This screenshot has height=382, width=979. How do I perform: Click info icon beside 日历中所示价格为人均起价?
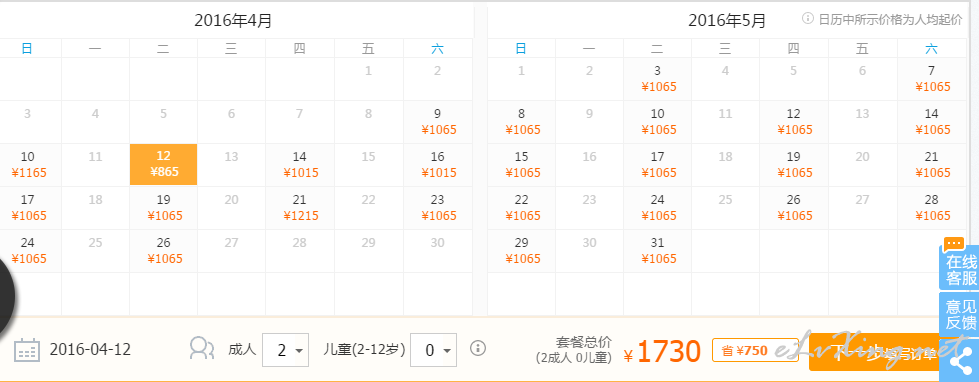[808, 19]
